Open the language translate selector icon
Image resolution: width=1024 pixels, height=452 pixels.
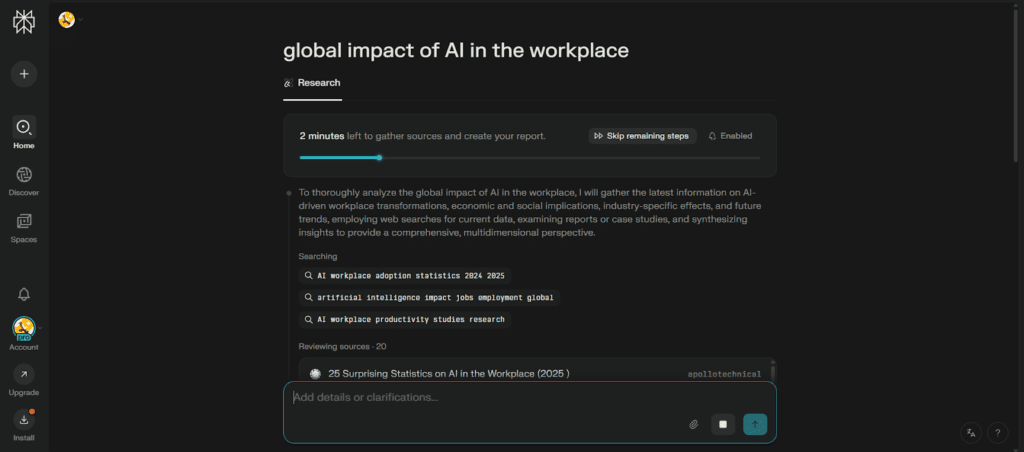(x=970, y=432)
